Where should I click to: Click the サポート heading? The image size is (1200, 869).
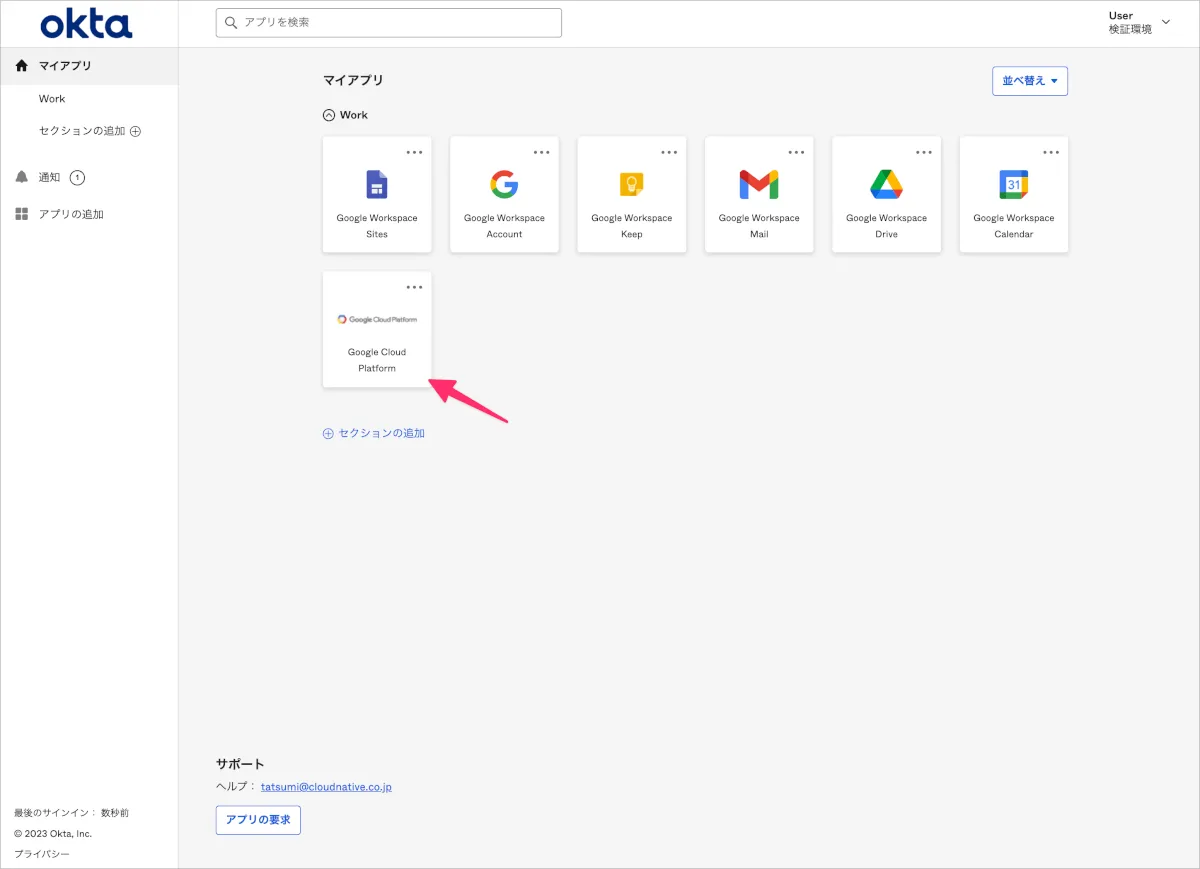click(240, 764)
